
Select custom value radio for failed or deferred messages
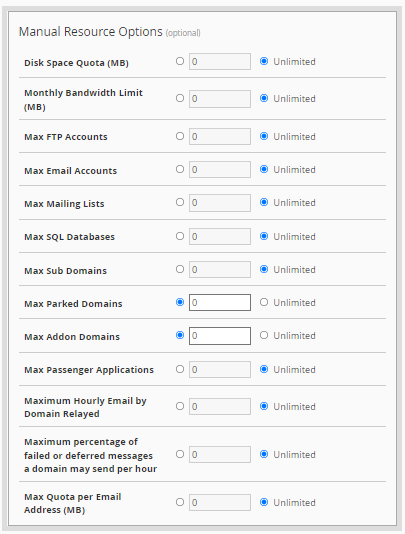tap(180, 454)
